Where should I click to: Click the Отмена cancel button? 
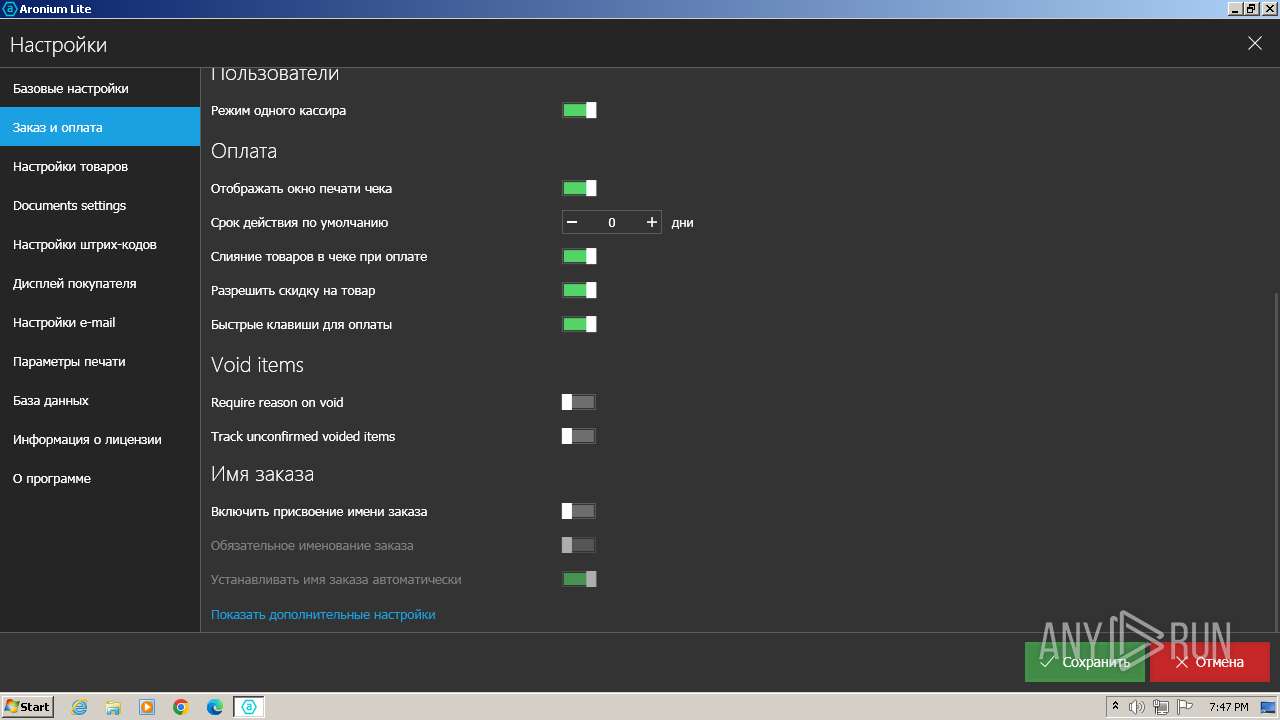tap(1209, 662)
